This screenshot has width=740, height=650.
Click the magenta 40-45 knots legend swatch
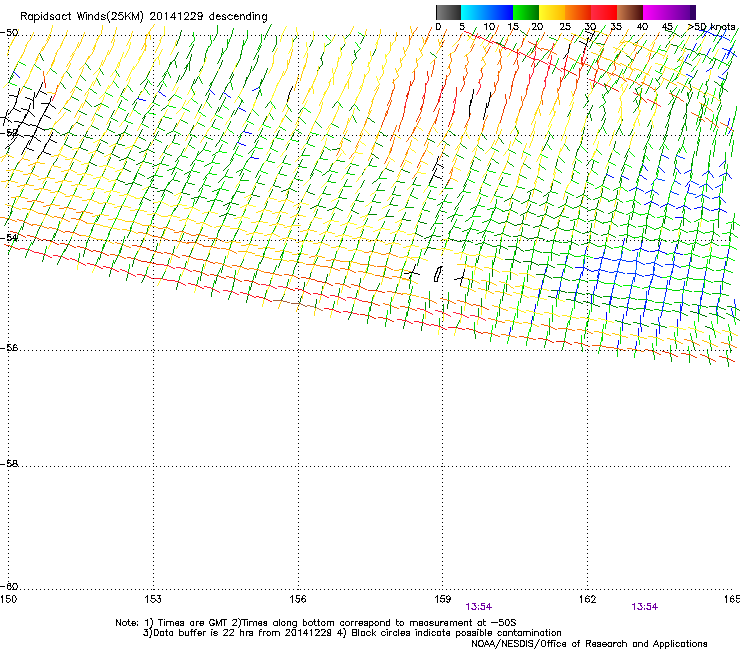click(656, 12)
